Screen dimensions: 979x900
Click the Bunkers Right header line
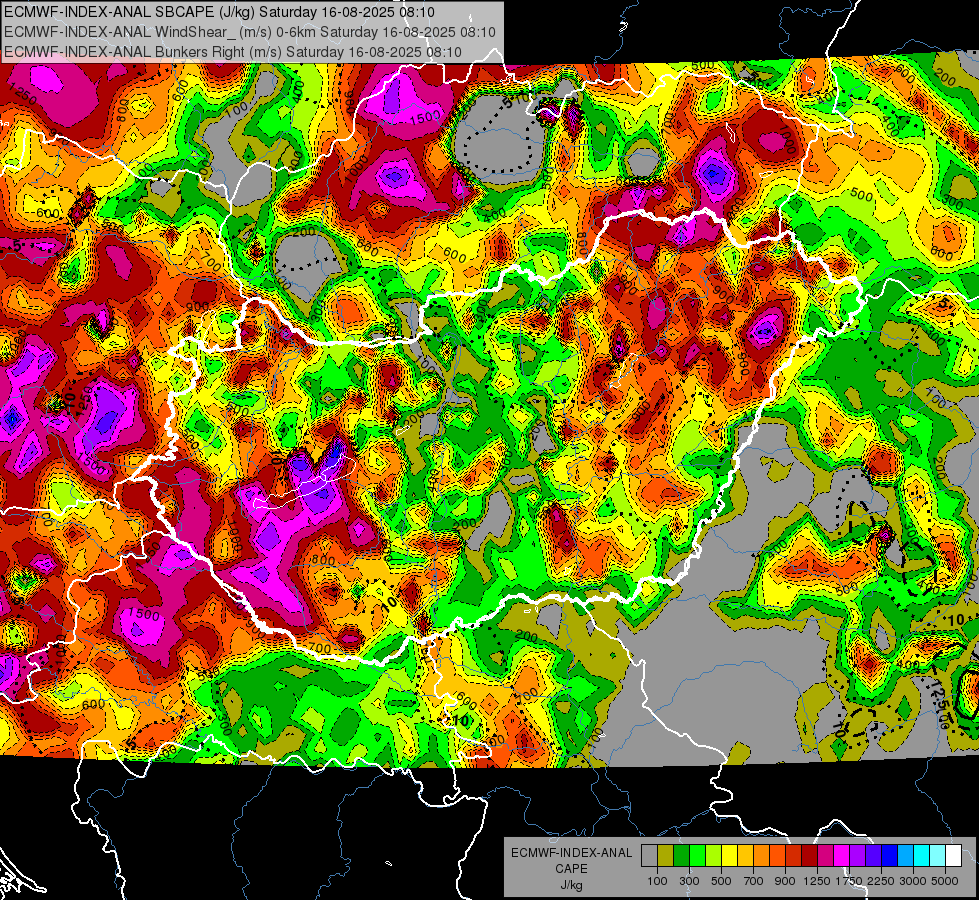coord(233,52)
